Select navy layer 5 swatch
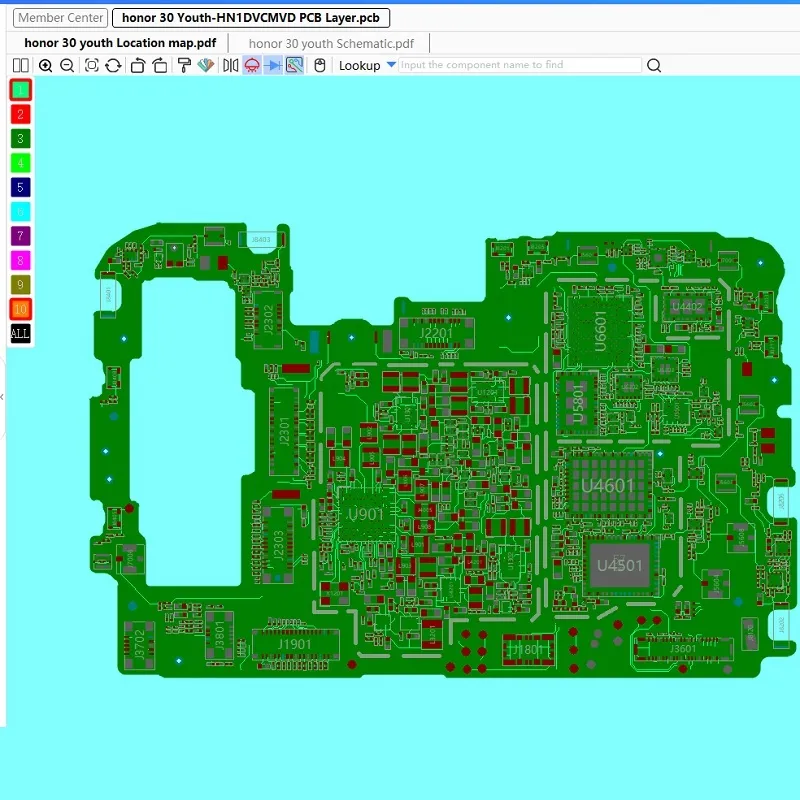Screen dimensions: 800x800 click(20, 187)
